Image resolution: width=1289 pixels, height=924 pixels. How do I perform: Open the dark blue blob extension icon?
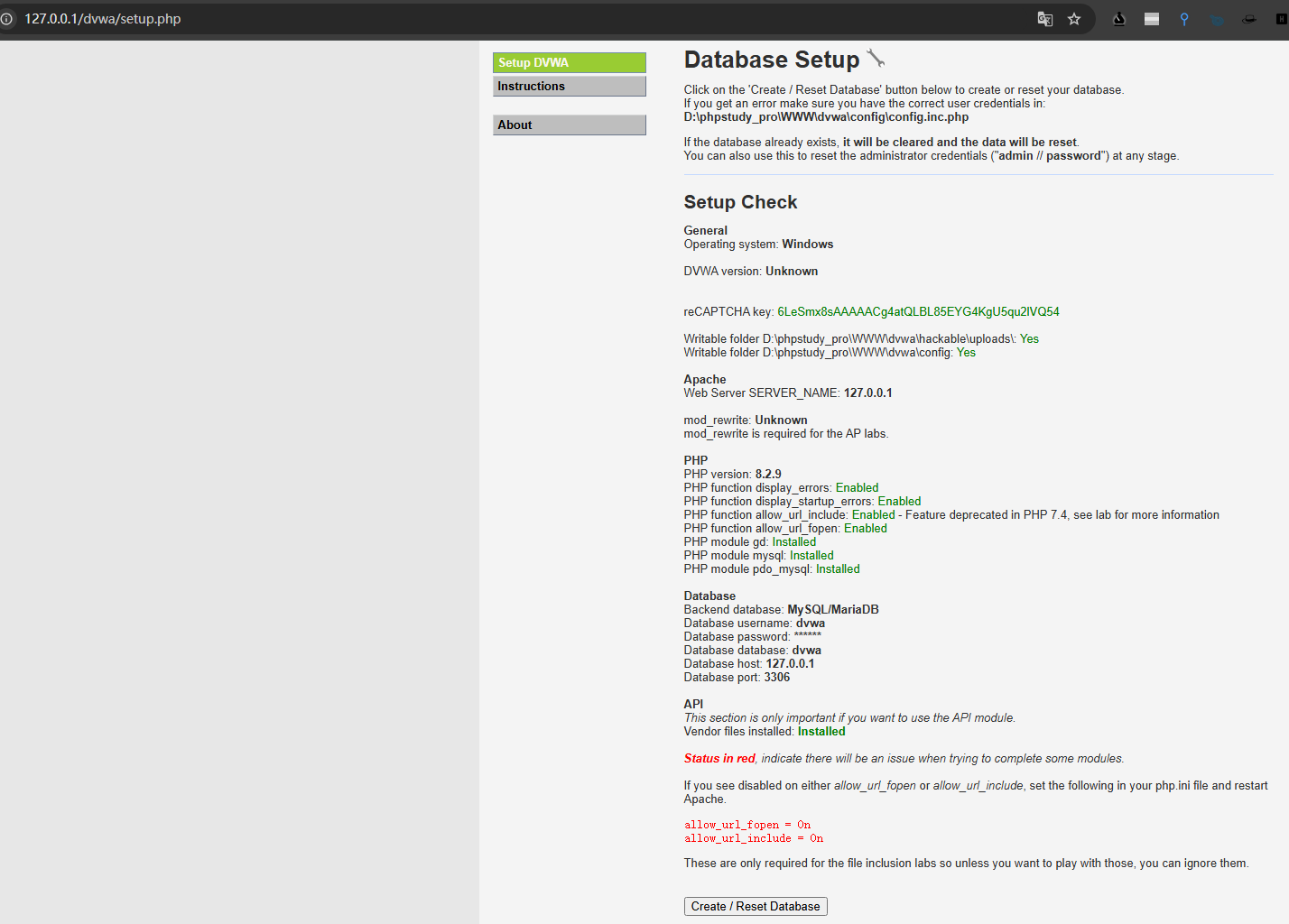[x=1217, y=19]
